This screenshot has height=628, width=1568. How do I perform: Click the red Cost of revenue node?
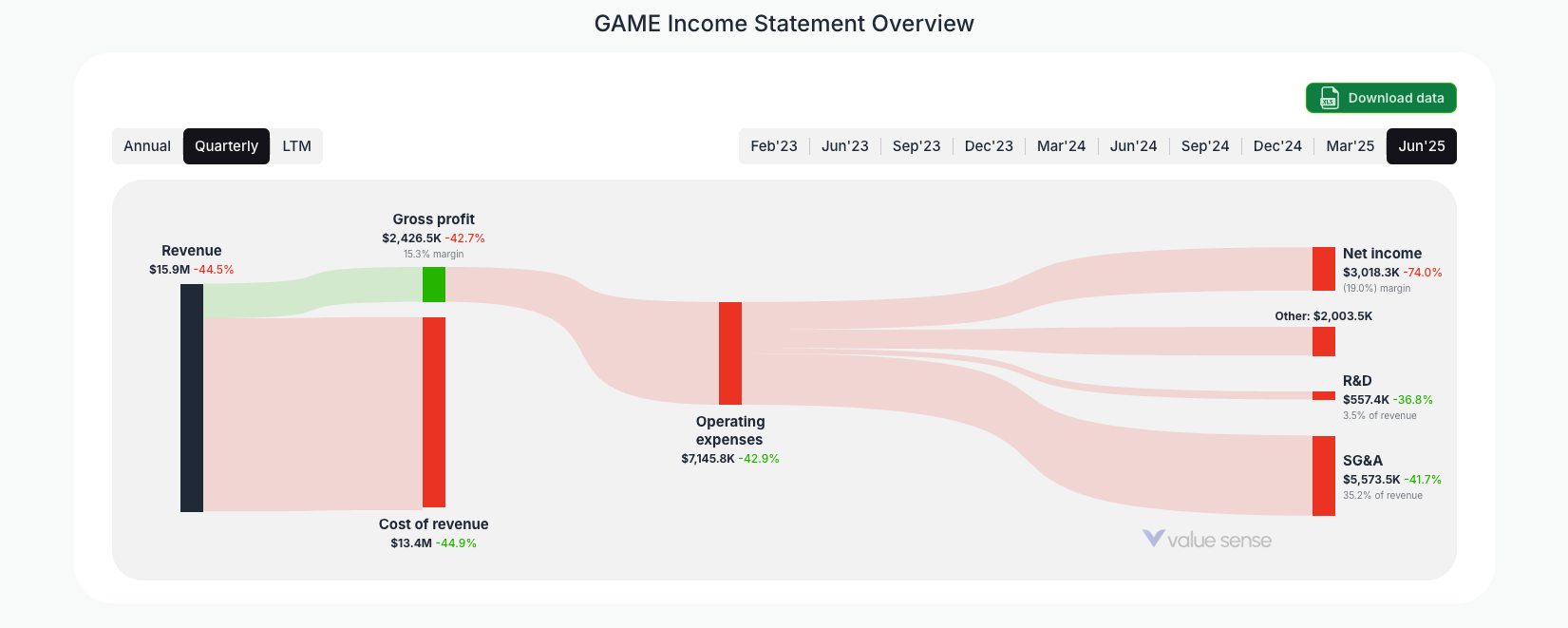pyautogui.click(x=434, y=412)
